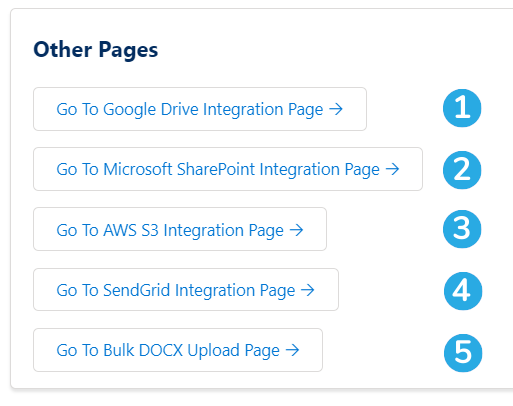The height and width of the screenshot is (406, 513).
Task: Navigate to SendGrid Integration Page
Action: tap(186, 289)
